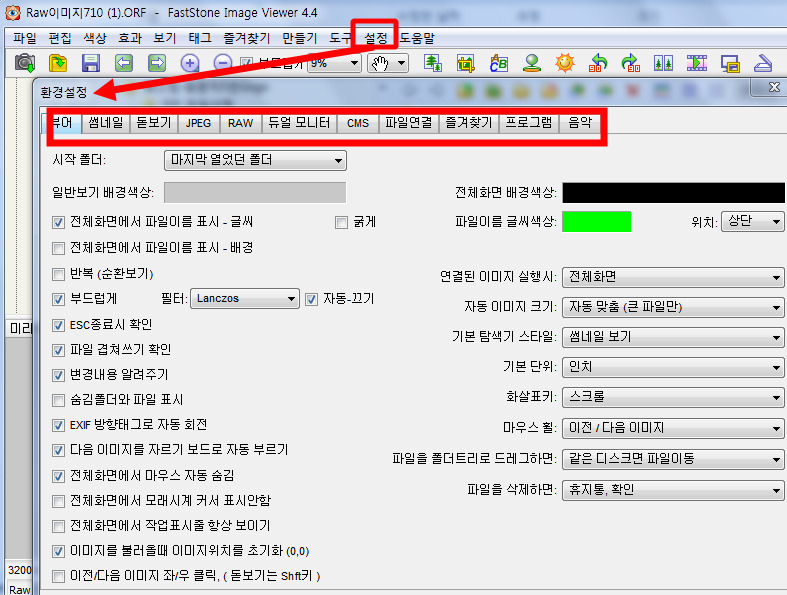Switch to the 썸네일 tab
Screen dimensions: 787x595
104,124
